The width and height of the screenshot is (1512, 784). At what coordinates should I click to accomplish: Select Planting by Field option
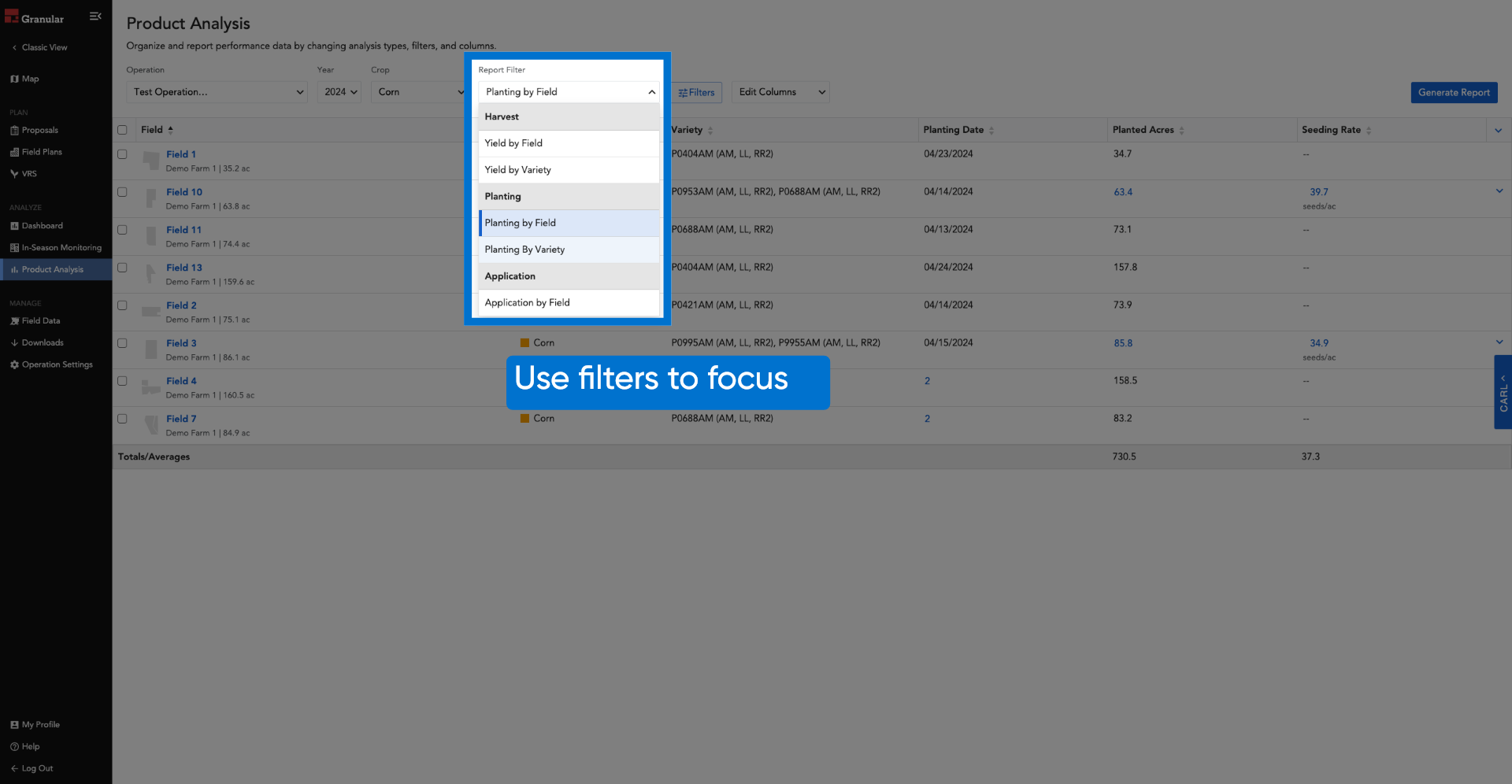tap(569, 223)
